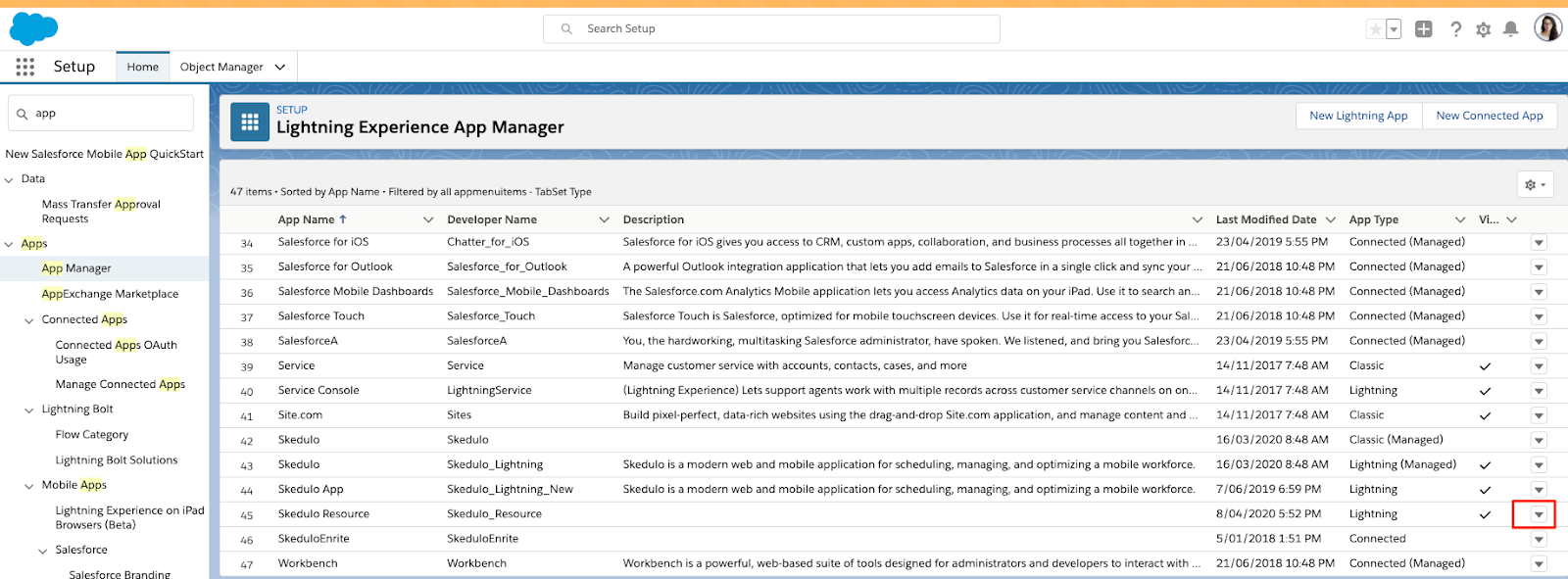The width and height of the screenshot is (1568, 579).
Task: Open Mass Transfer Approval Requests
Action: click(101, 212)
